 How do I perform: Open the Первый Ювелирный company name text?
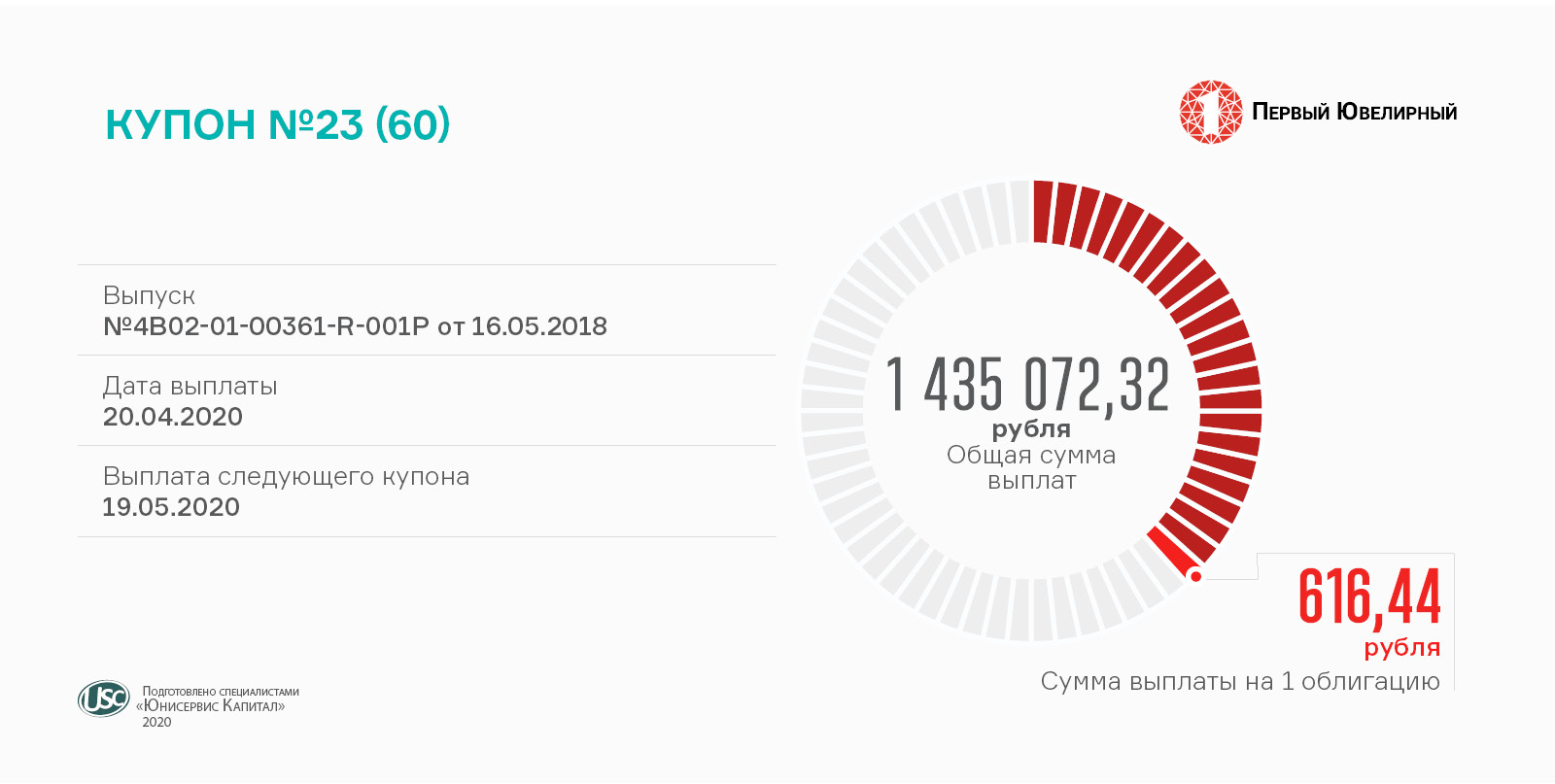click(x=1354, y=113)
